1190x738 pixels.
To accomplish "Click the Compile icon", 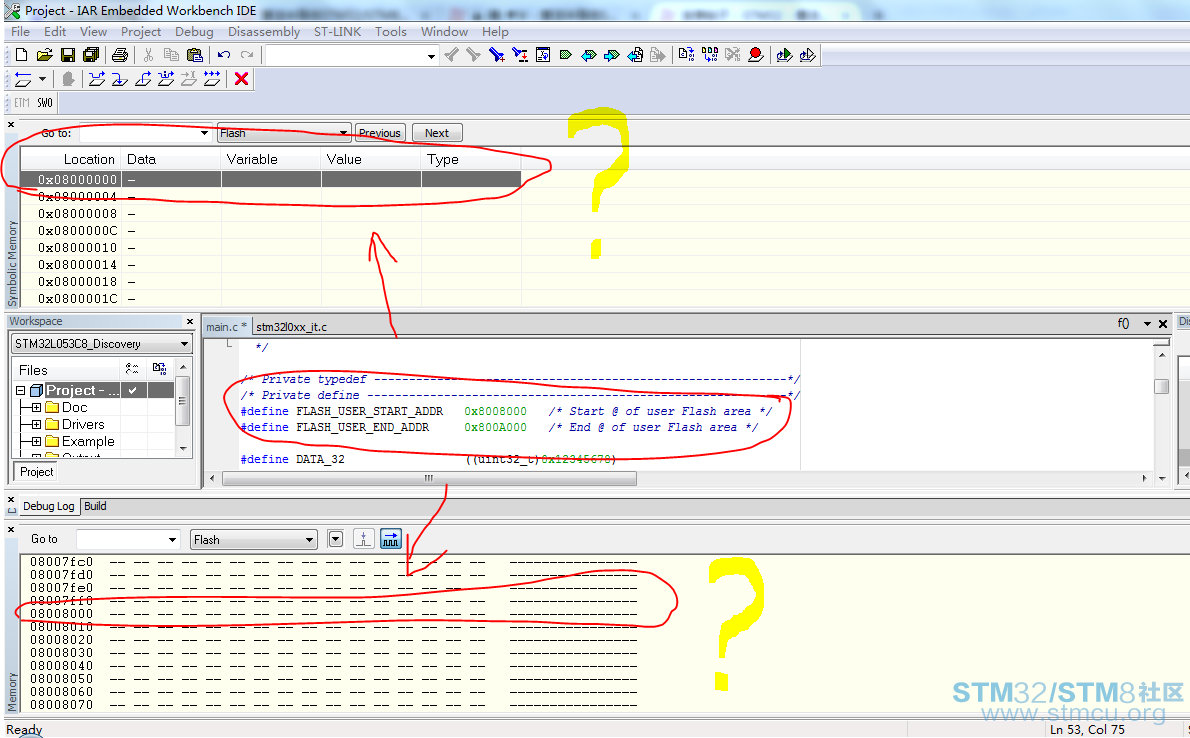I will click(686, 55).
